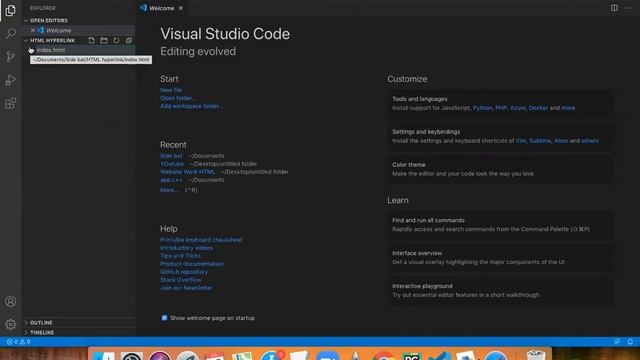Viewport: 640px width, 360px height.
Task: Open Stack Overflow link
Action: click(181, 280)
